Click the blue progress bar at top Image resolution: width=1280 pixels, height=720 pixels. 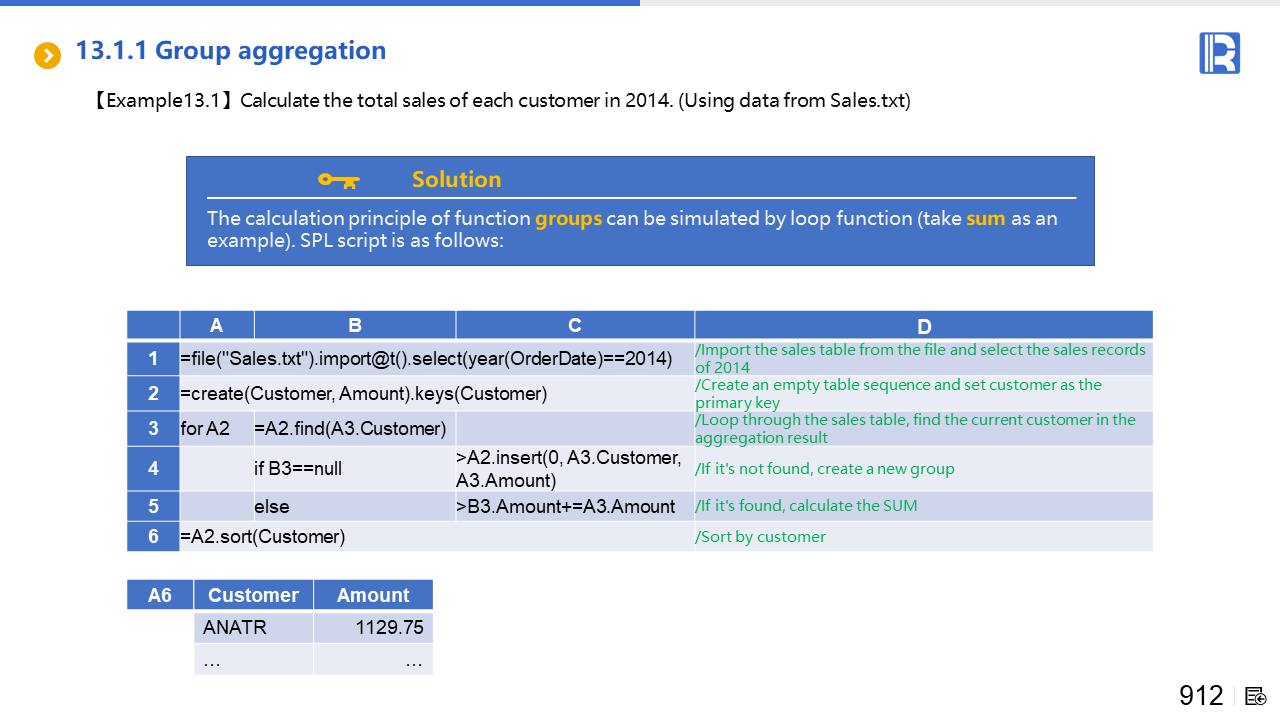pos(320,3)
